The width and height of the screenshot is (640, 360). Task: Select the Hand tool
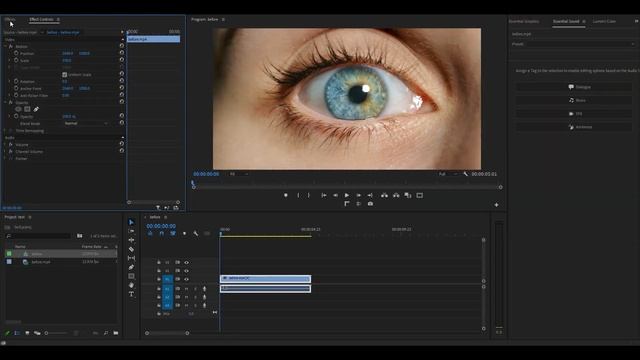pyautogui.click(x=131, y=285)
